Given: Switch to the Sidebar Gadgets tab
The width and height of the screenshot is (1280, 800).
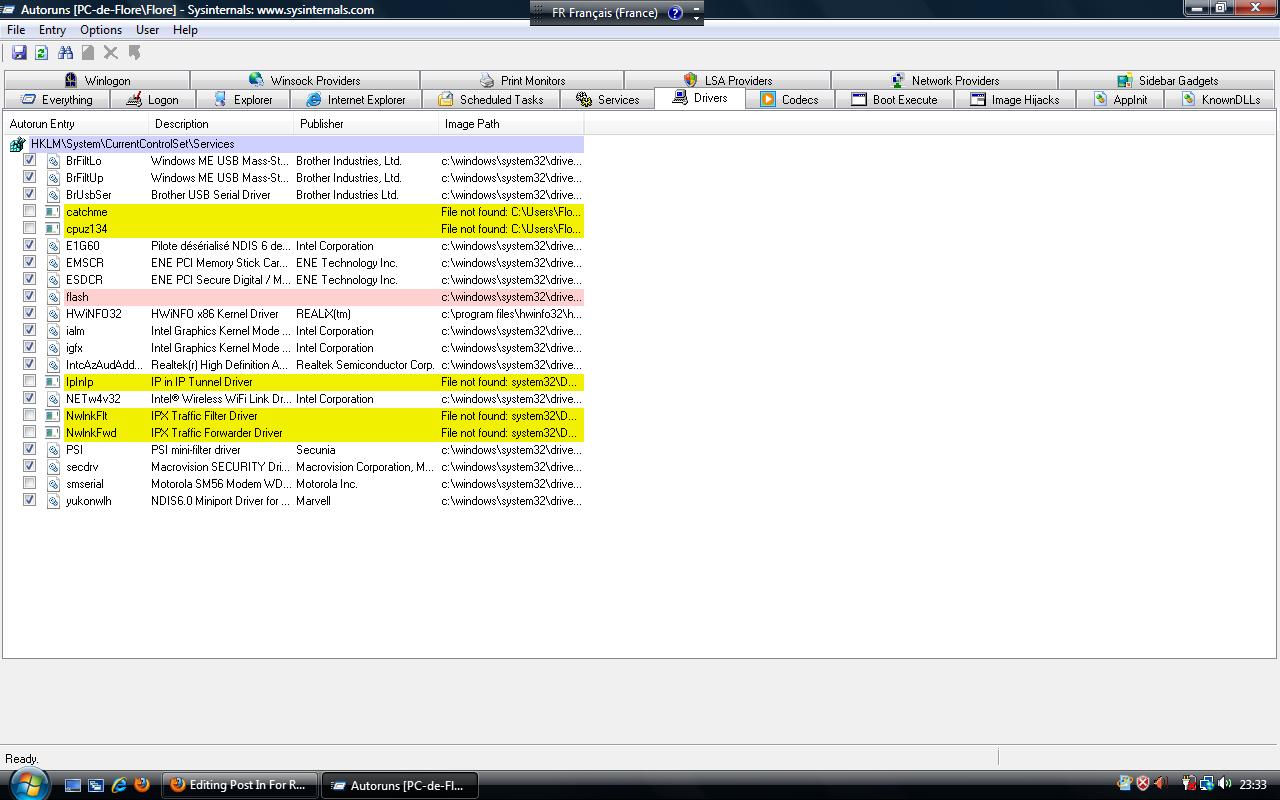Looking at the screenshot, I should 1167,80.
